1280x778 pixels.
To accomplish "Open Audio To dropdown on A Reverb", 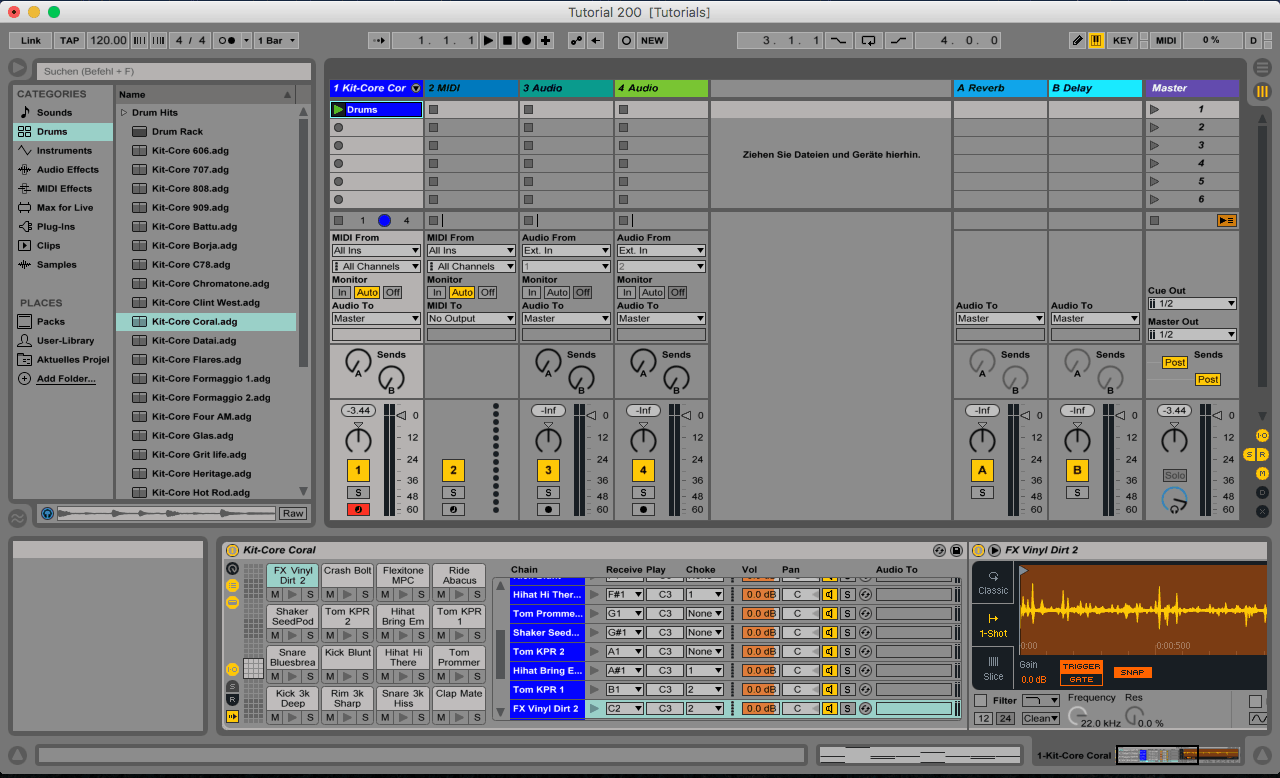I will 999,319.
